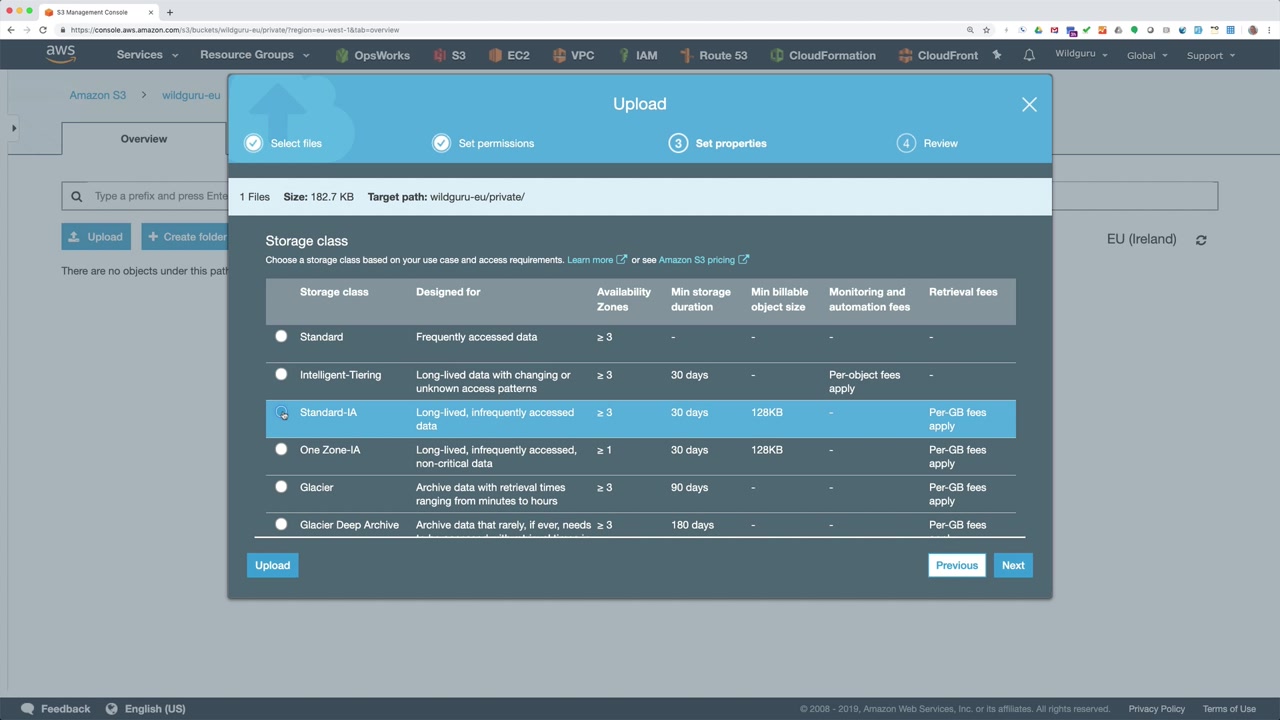This screenshot has width=1280, height=720.
Task: Click the Upload button in the dialog footer
Action: point(272,565)
